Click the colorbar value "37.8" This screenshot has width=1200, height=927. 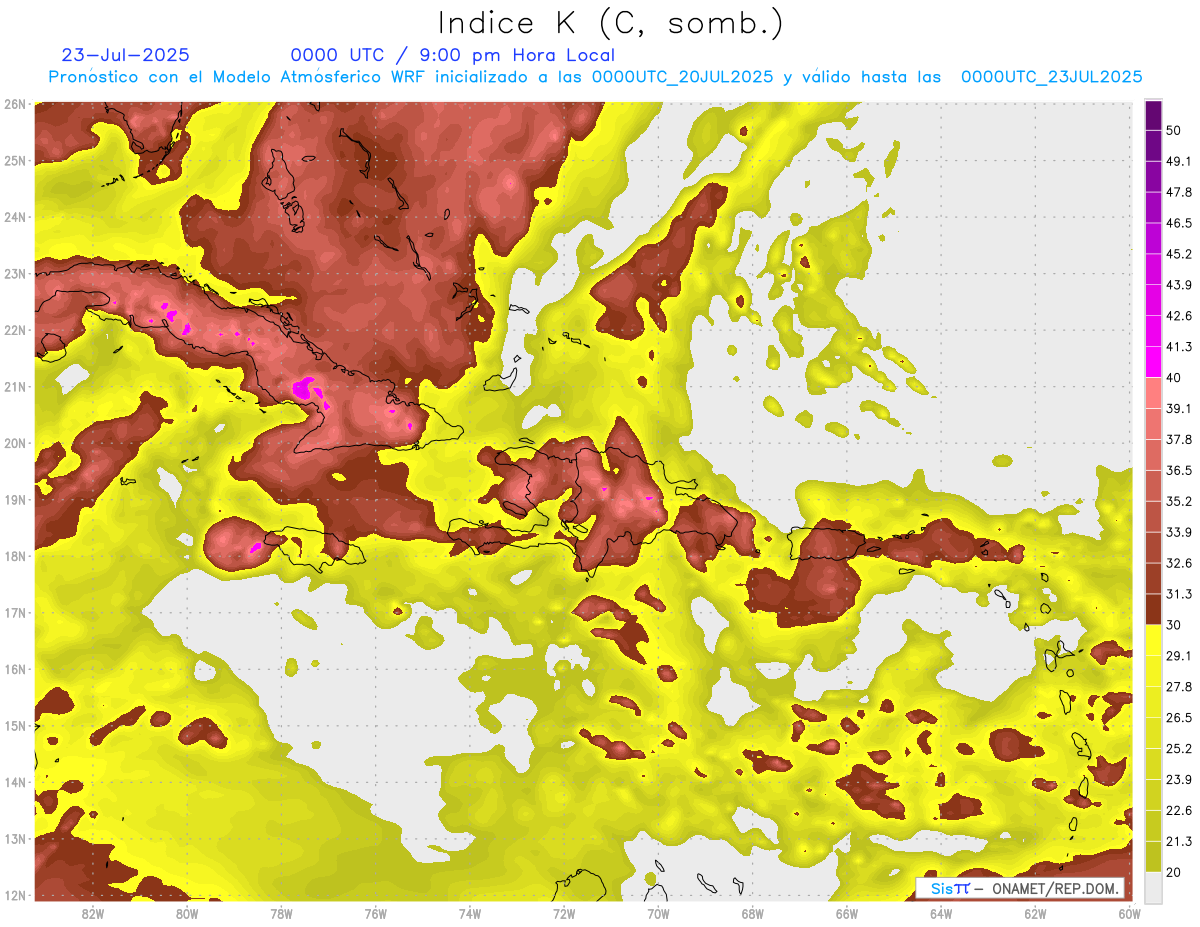(1179, 439)
